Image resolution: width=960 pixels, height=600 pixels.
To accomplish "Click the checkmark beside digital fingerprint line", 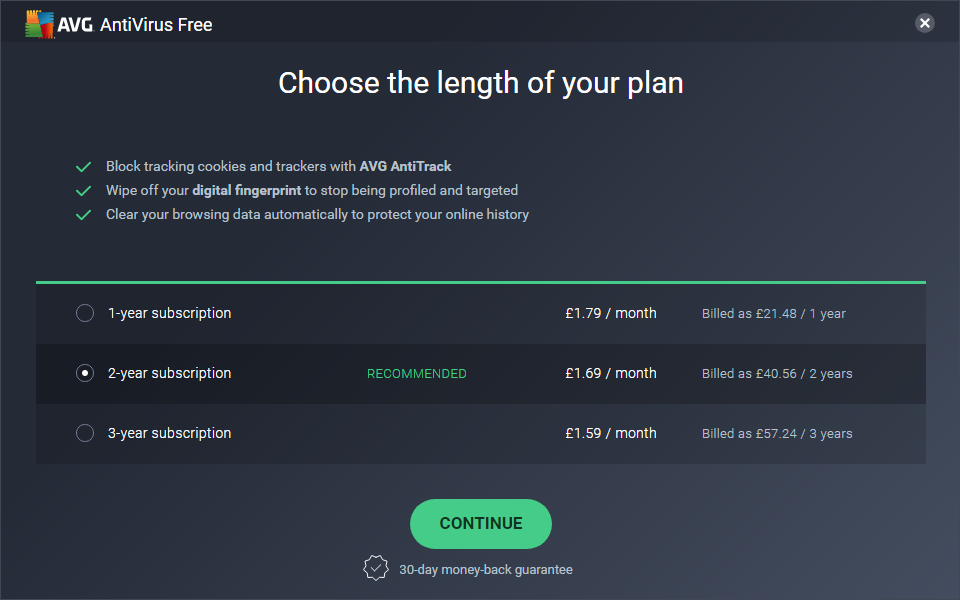I will pos(84,191).
